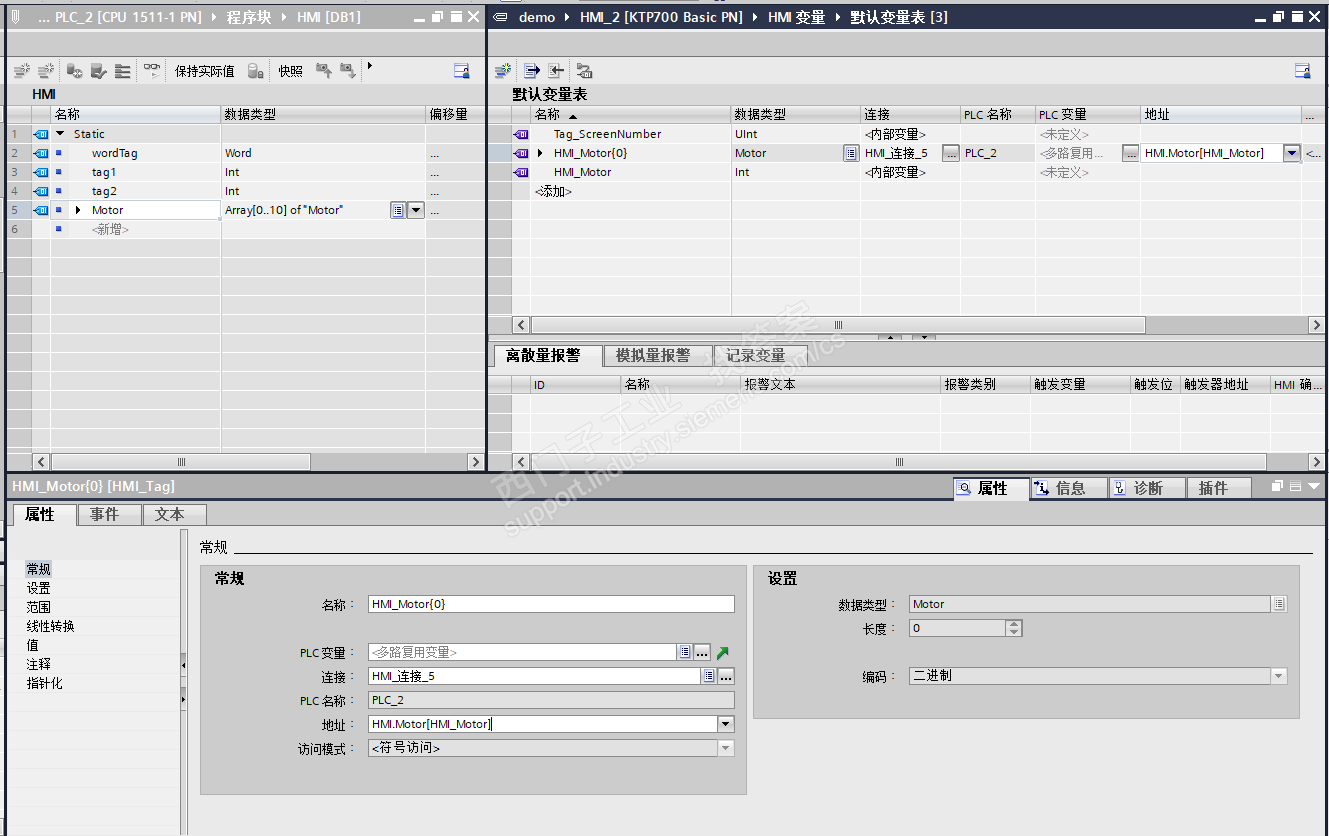1329x836 pixels.
Task: Open the address dropdown in HMI_Motor{0} table row
Action: pyautogui.click(x=1292, y=153)
